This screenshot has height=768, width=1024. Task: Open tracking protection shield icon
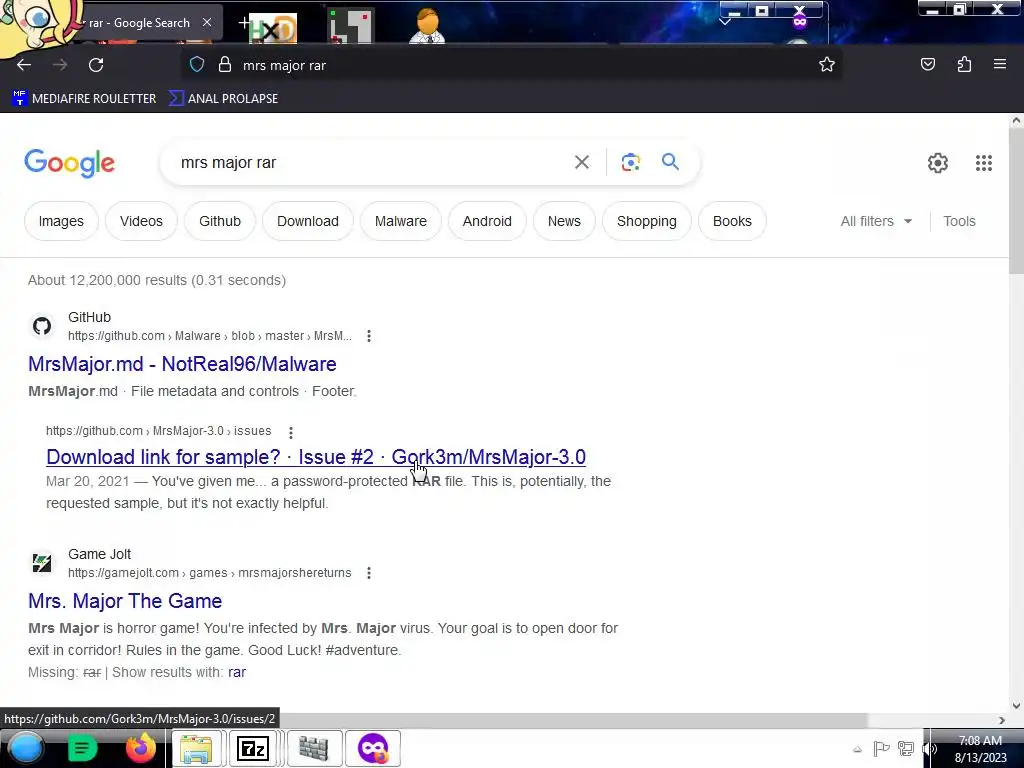coord(197,65)
